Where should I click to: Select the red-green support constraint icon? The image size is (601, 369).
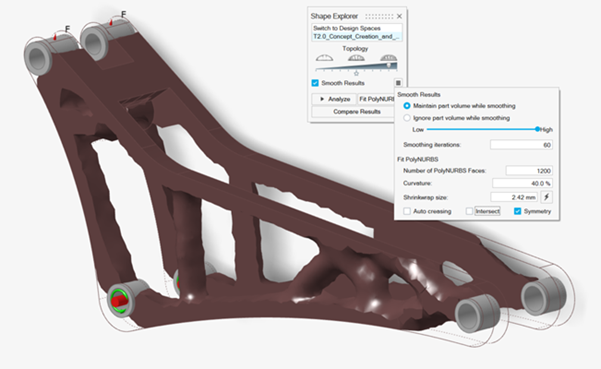pos(120,300)
